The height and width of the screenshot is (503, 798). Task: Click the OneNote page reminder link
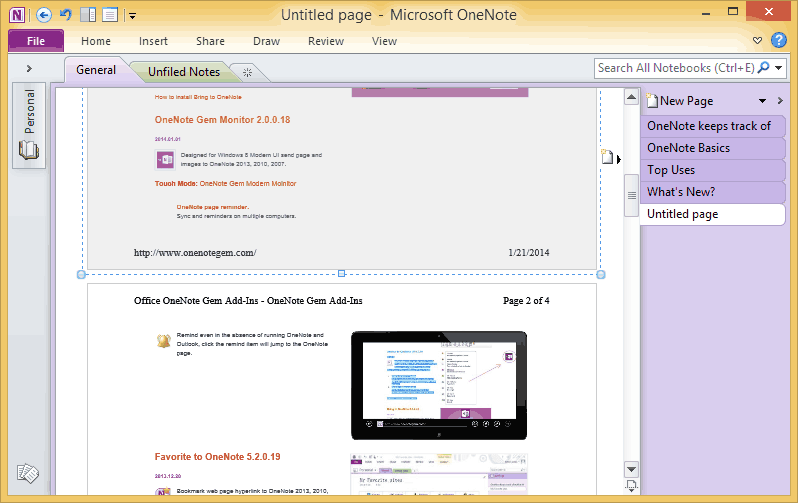(213, 207)
